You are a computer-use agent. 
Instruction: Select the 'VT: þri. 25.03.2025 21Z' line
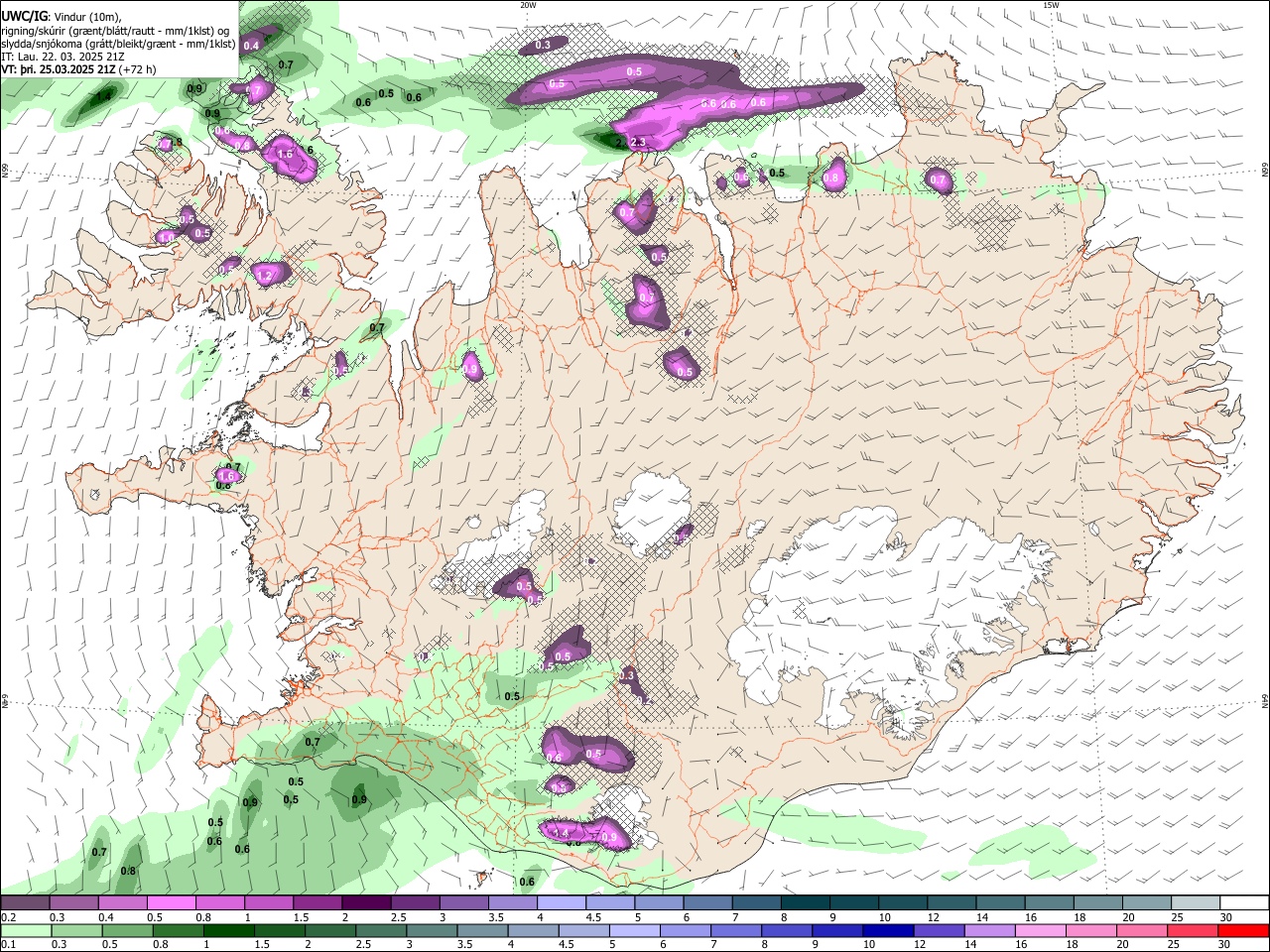click(60, 70)
